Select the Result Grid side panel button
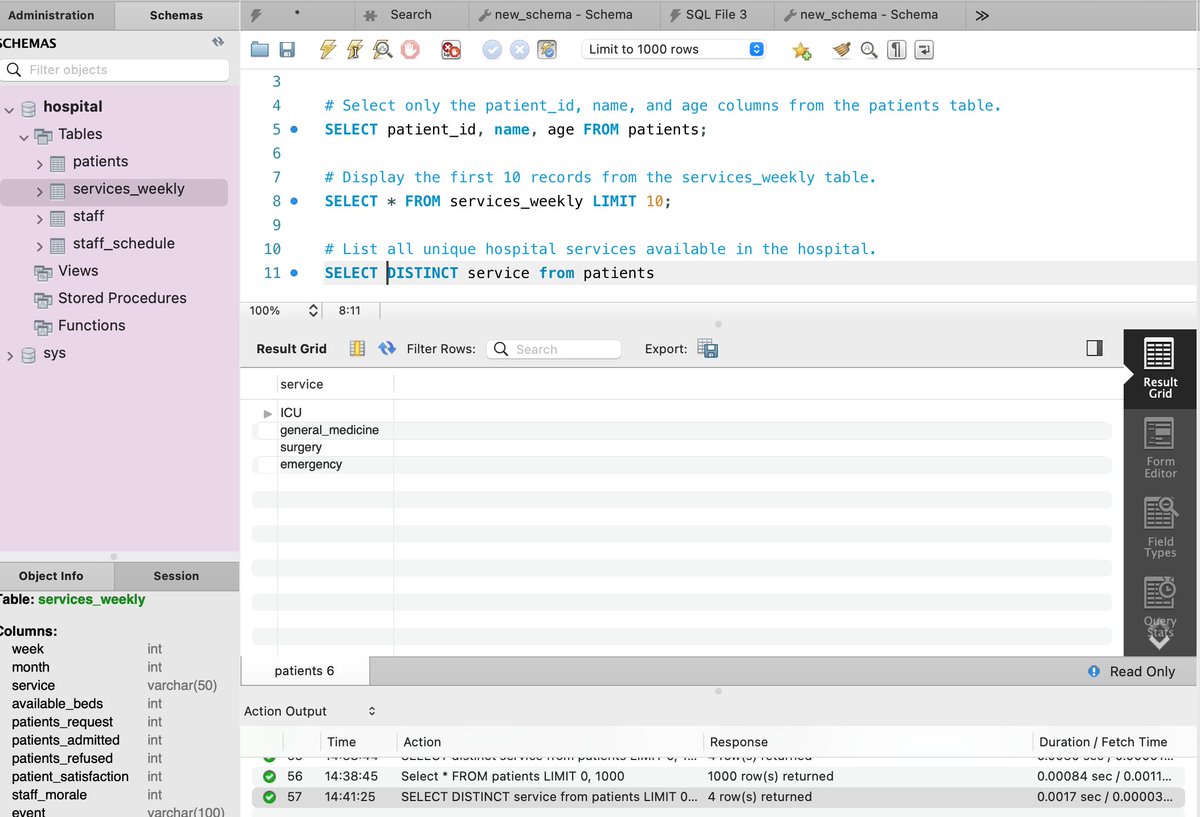Image resolution: width=1200 pixels, height=817 pixels. coord(1160,368)
